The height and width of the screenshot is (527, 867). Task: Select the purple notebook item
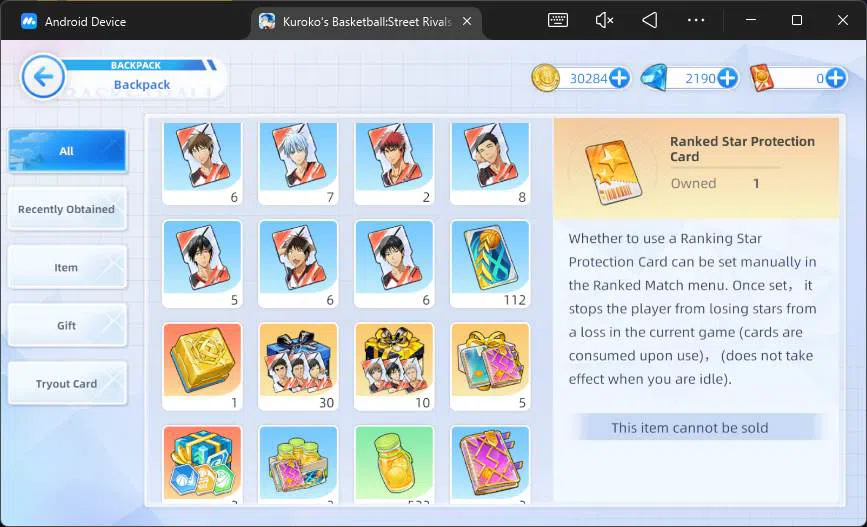pyautogui.click(x=490, y=465)
